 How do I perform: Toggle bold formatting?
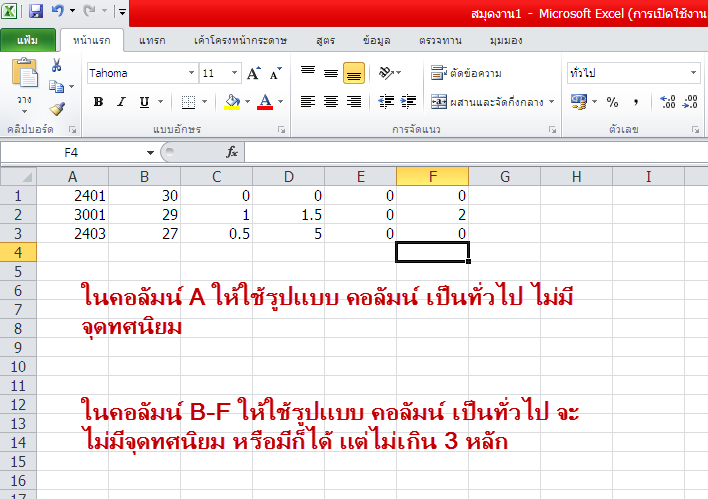(x=98, y=102)
